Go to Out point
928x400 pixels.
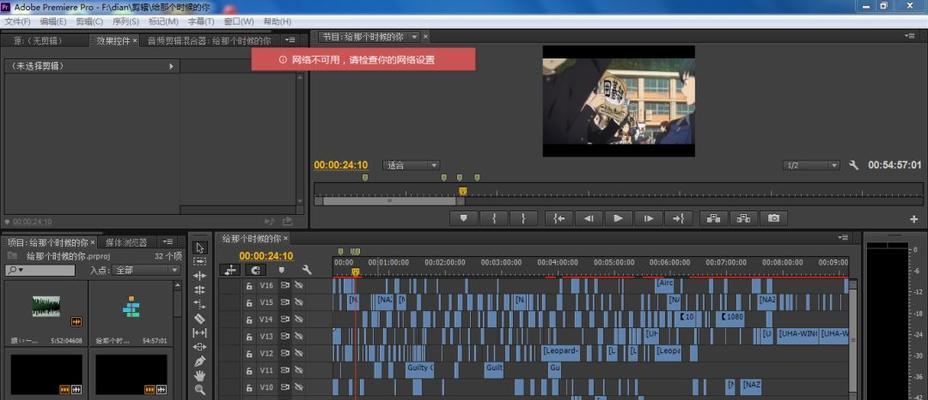click(x=678, y=218)
